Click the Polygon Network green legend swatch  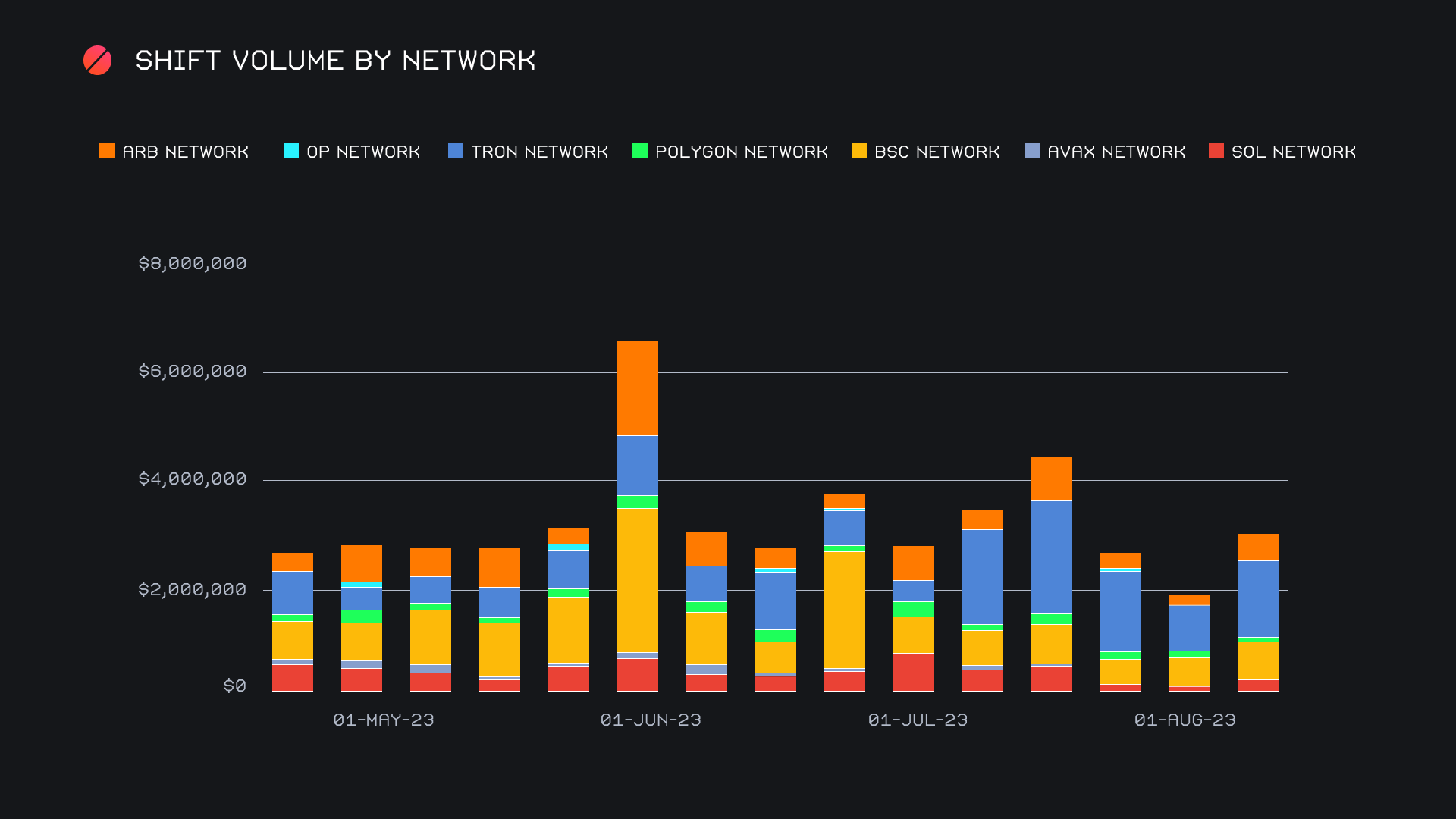click(640, 152)
